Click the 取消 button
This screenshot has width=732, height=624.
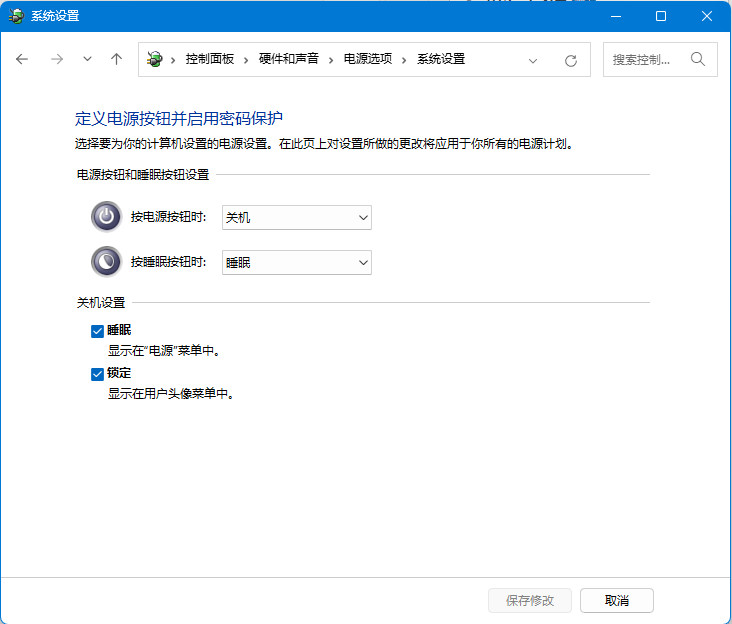coord(617,600)
